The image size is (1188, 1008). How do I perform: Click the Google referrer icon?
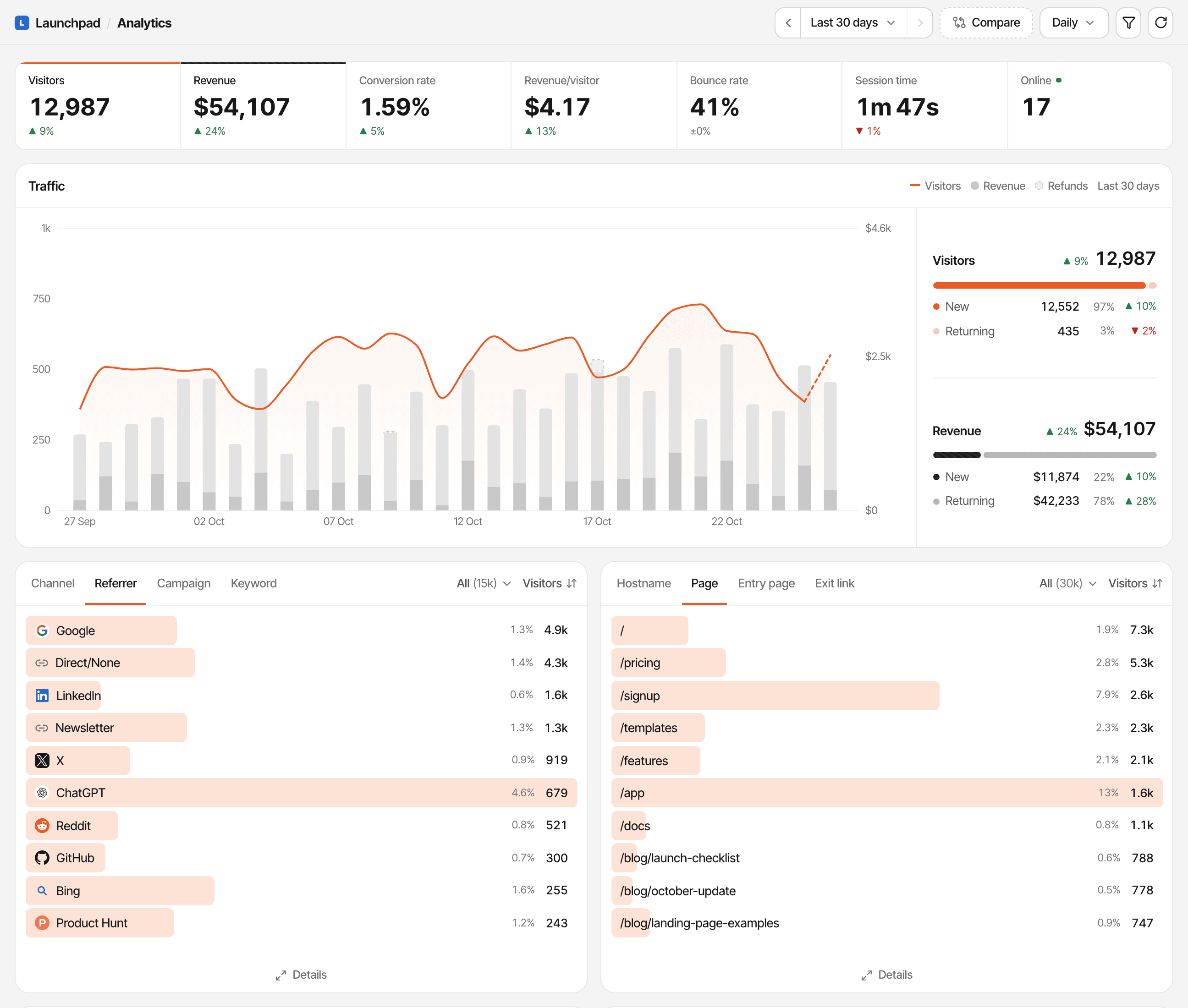(x=42, y=630)
